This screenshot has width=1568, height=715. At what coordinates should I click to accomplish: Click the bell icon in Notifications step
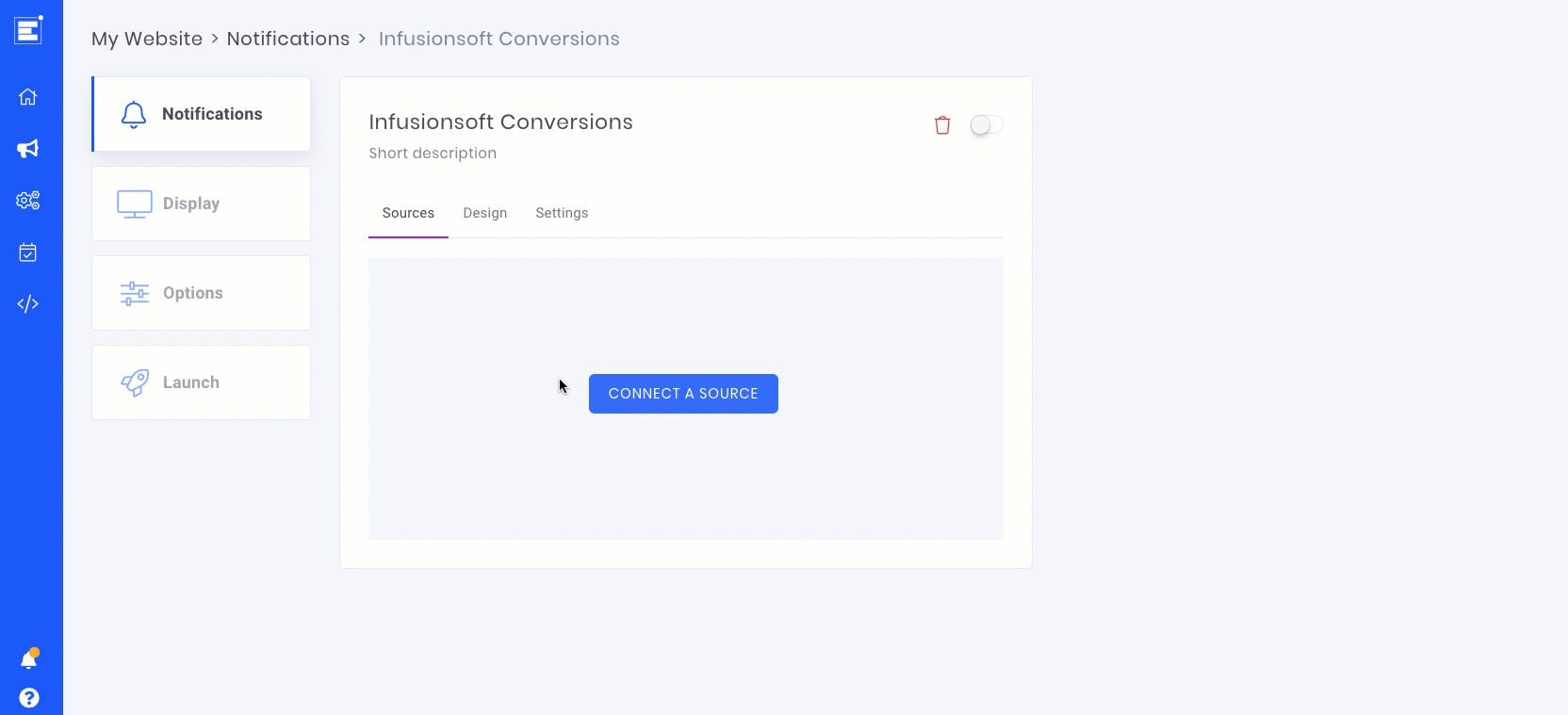coord(134,114)
